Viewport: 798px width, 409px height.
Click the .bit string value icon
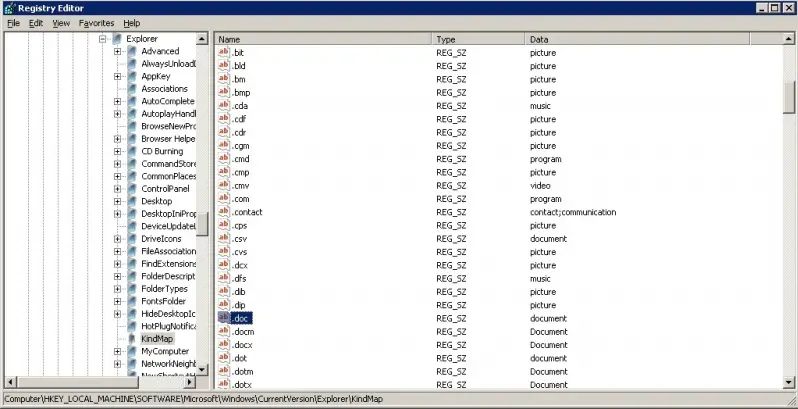click(x=223, y=52)
